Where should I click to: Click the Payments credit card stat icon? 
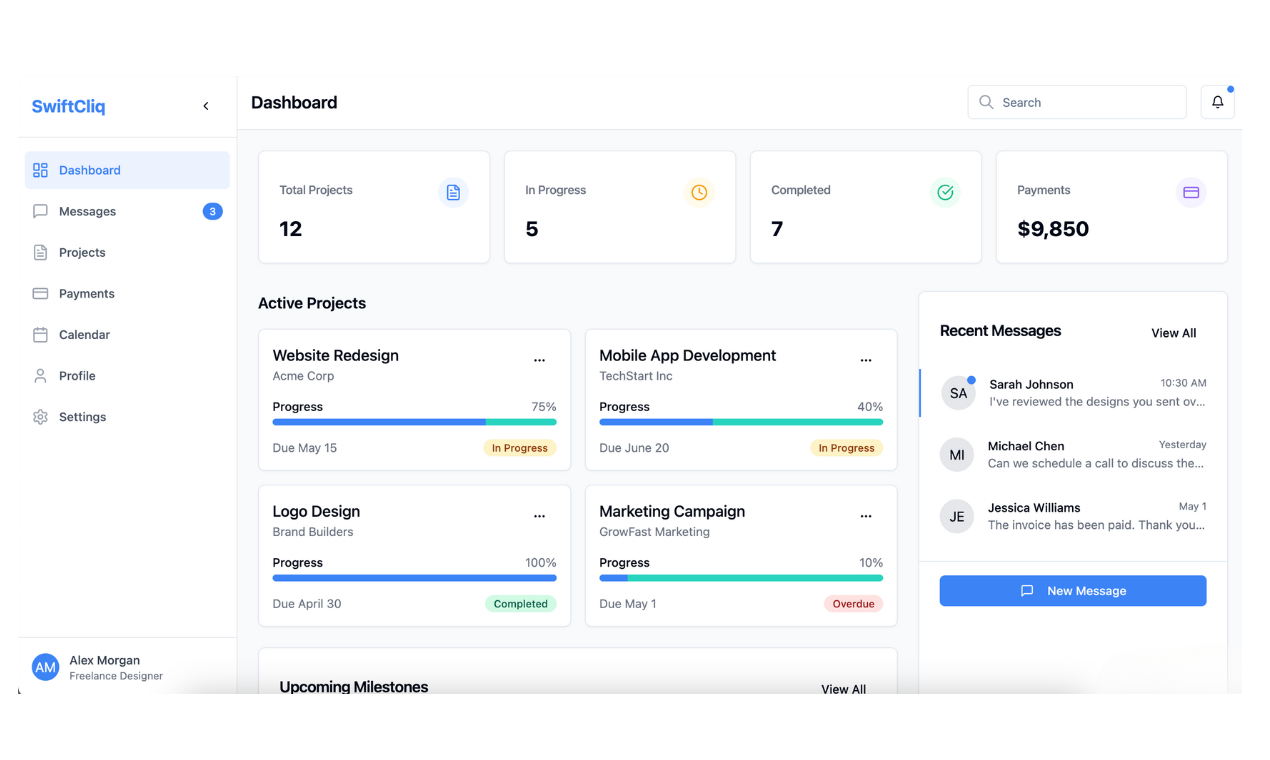click(x=1191, y=192)
